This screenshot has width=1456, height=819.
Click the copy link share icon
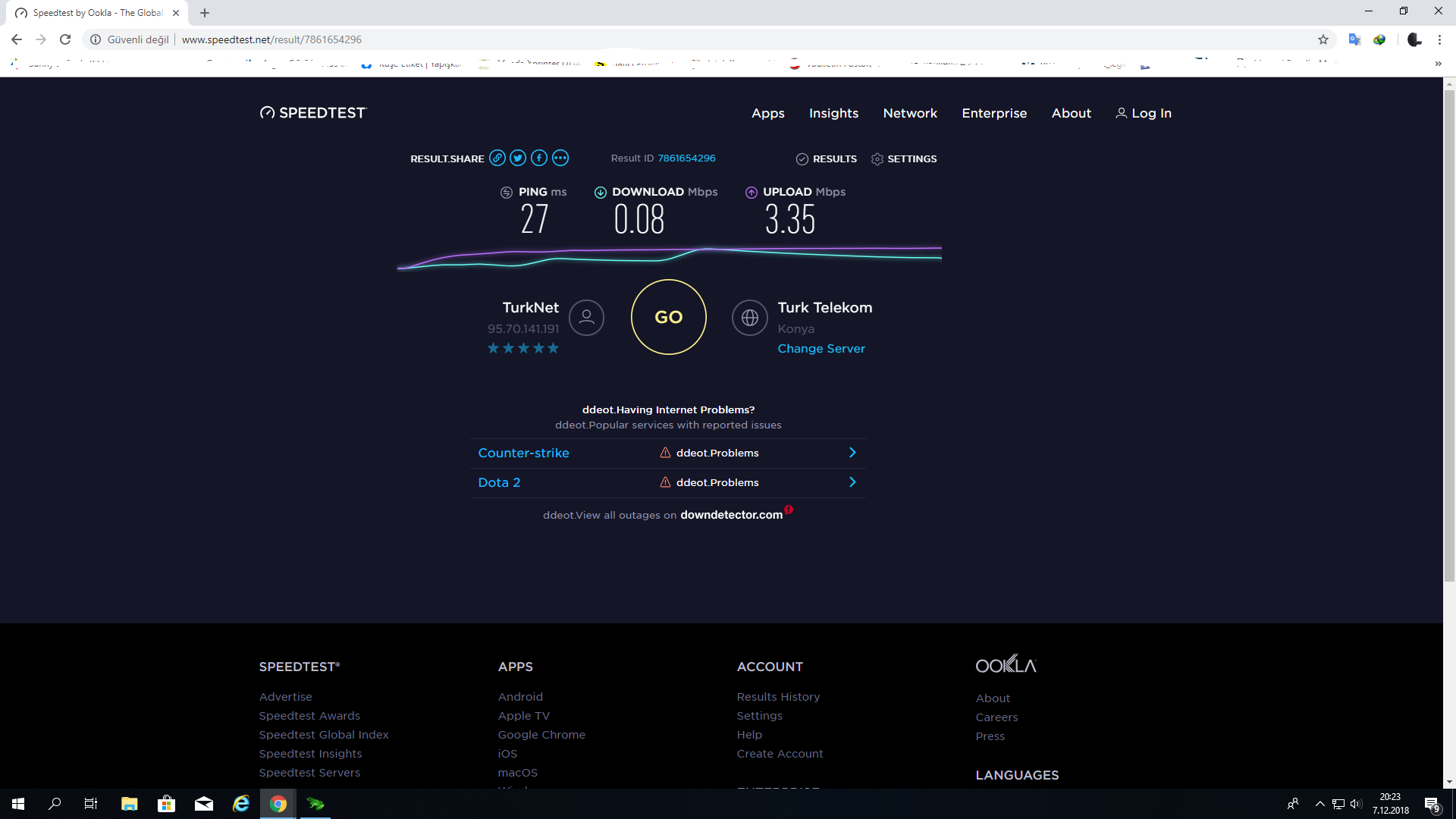pos(497,158)
